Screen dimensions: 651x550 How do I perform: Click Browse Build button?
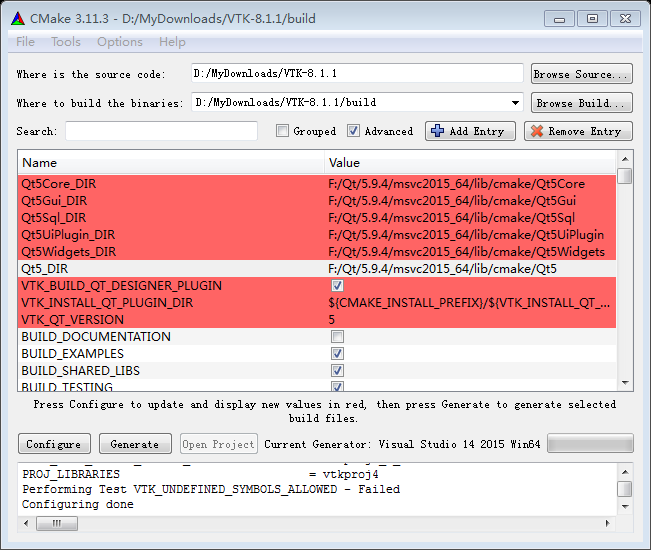tap(582, 103)
